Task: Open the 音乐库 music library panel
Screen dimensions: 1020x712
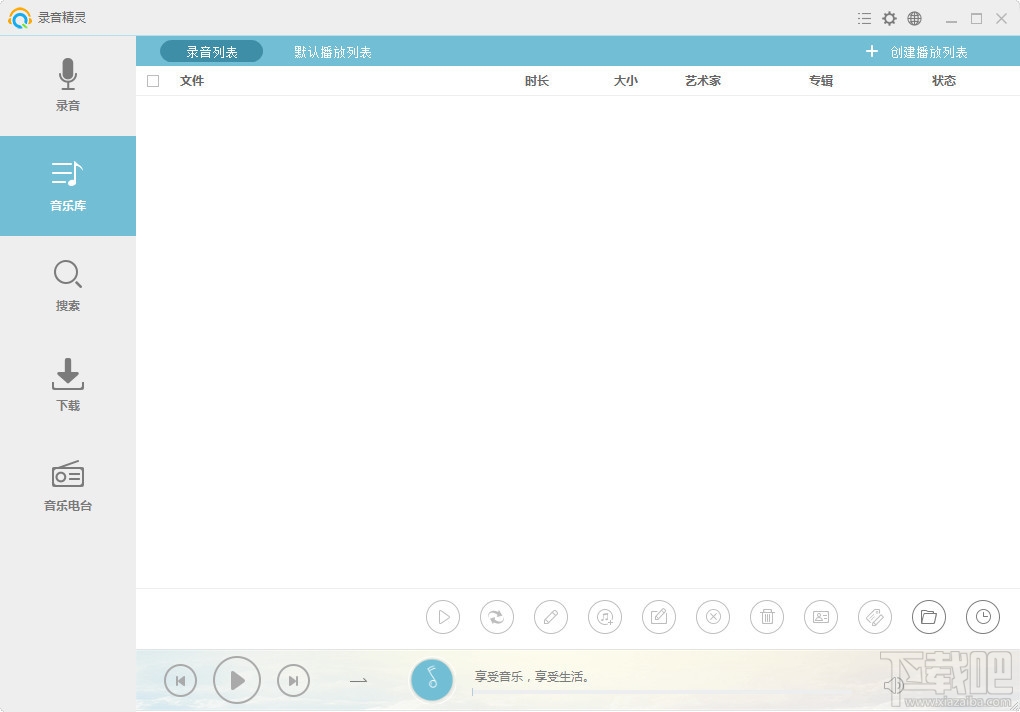Action: [x=67, y=186]
